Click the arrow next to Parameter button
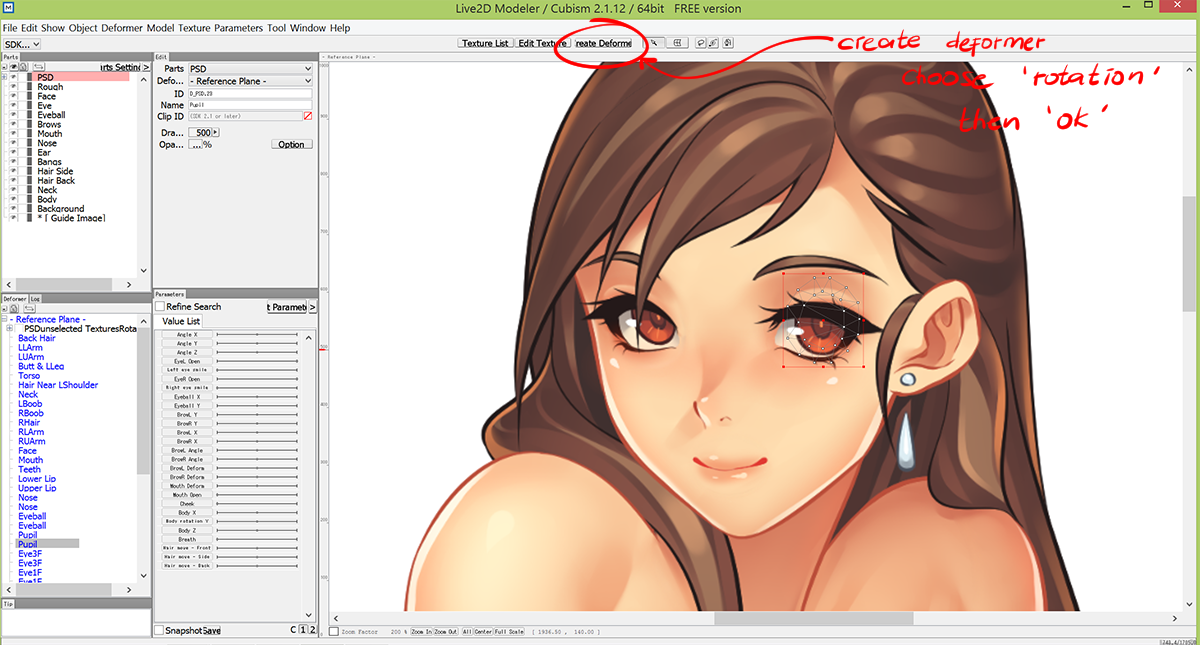The width and height of the screenshot is (1200, 645). 312,307
